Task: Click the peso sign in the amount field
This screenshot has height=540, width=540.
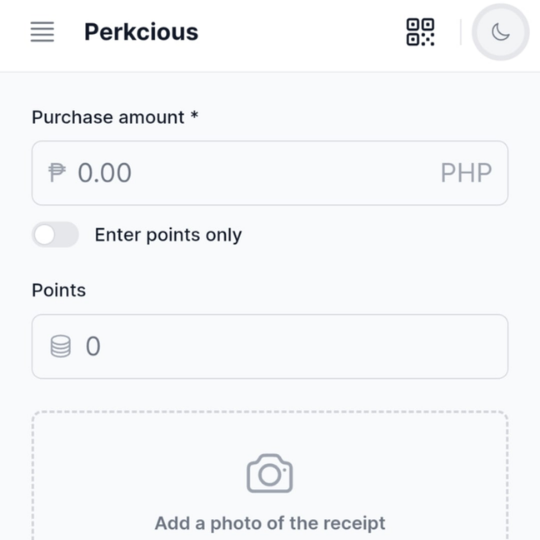Action: (x=57, y=173)
